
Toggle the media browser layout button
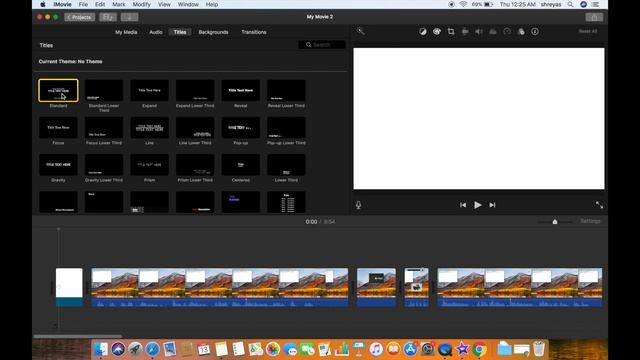click(x=108, y=17)
